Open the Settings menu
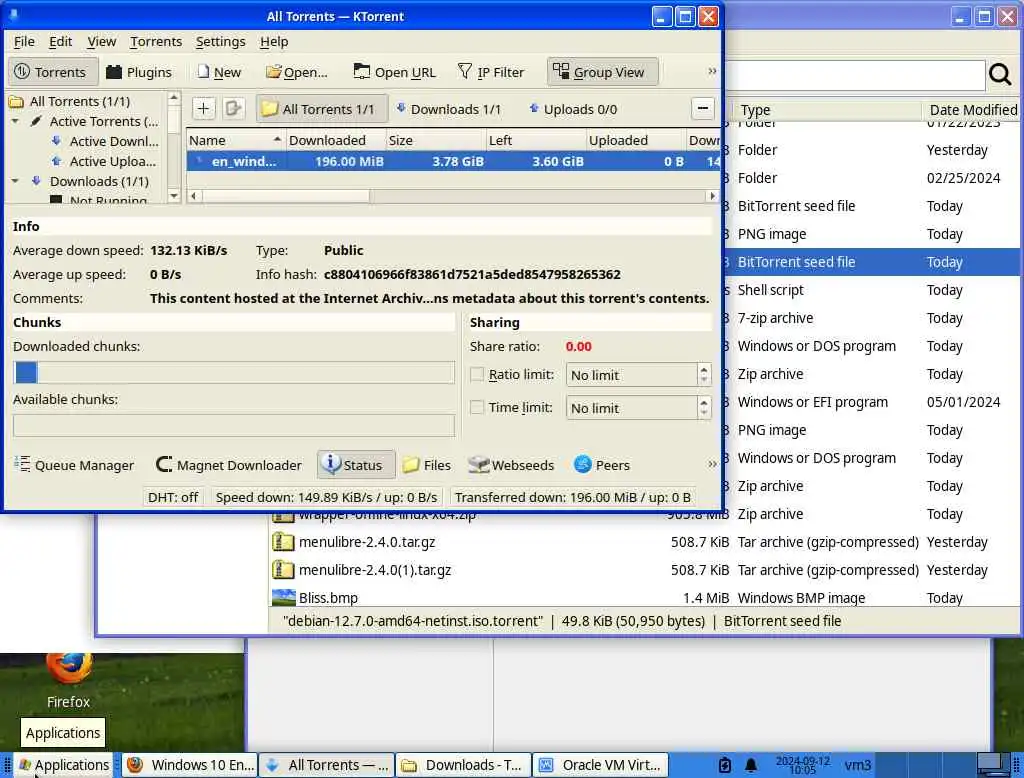Image resolution: width=1024 pixels, height=778 pixels. point(221,42)
